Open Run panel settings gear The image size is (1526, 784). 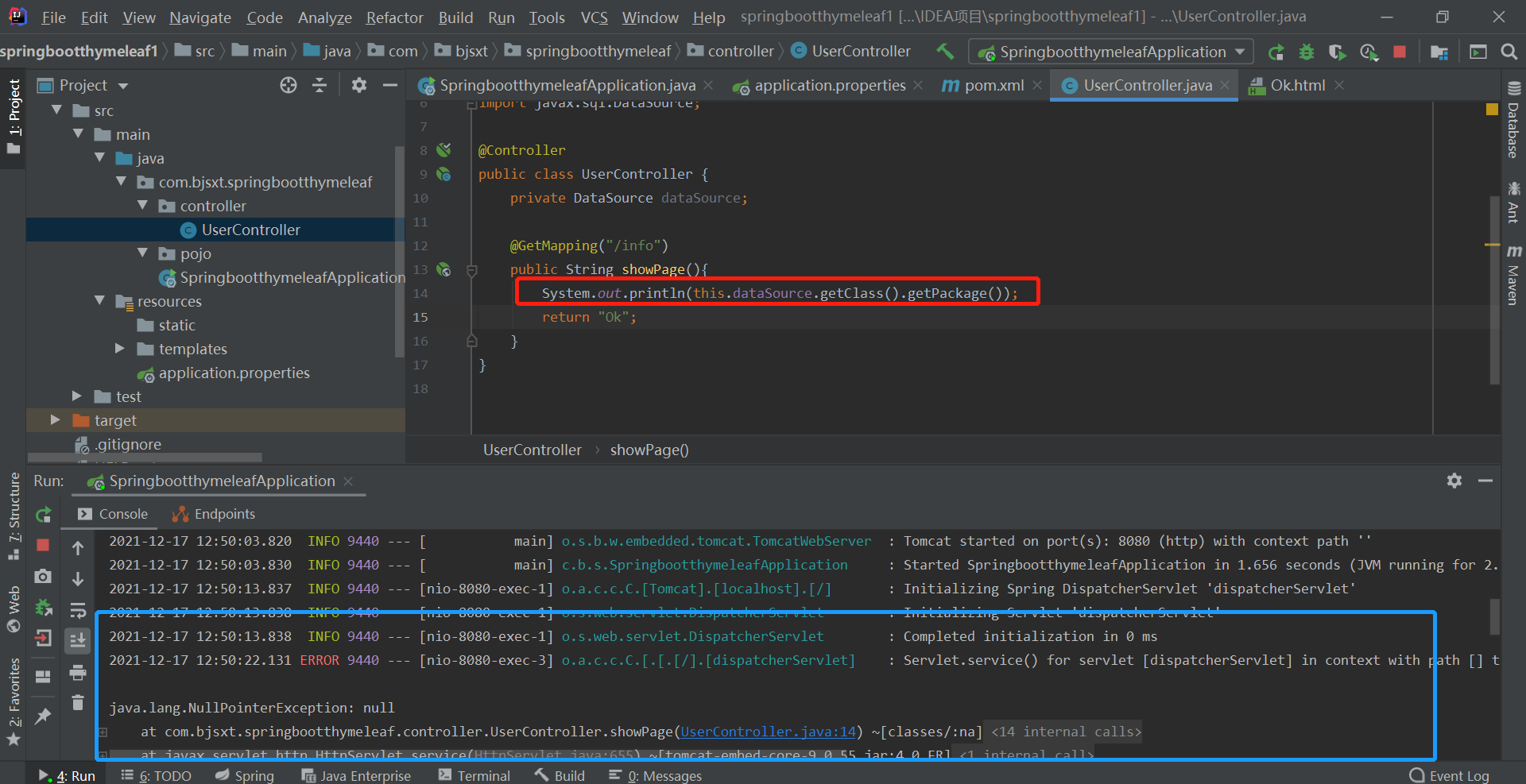point(1454,481)
